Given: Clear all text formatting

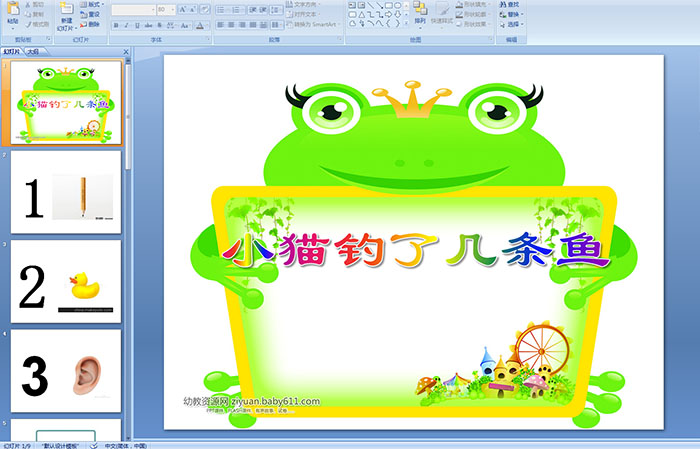Looking at the screenshot, I should coord(205,9).
